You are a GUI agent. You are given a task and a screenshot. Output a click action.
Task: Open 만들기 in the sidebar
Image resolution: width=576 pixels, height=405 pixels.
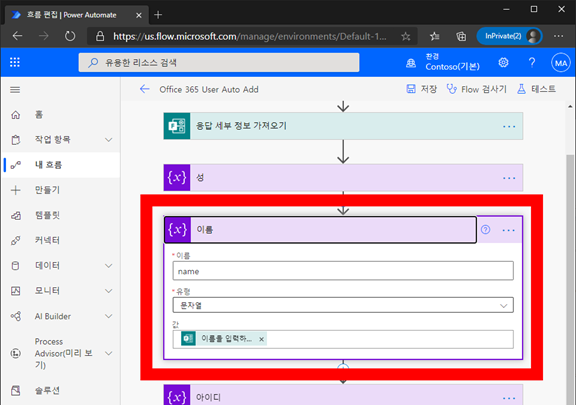pos(60,190)
